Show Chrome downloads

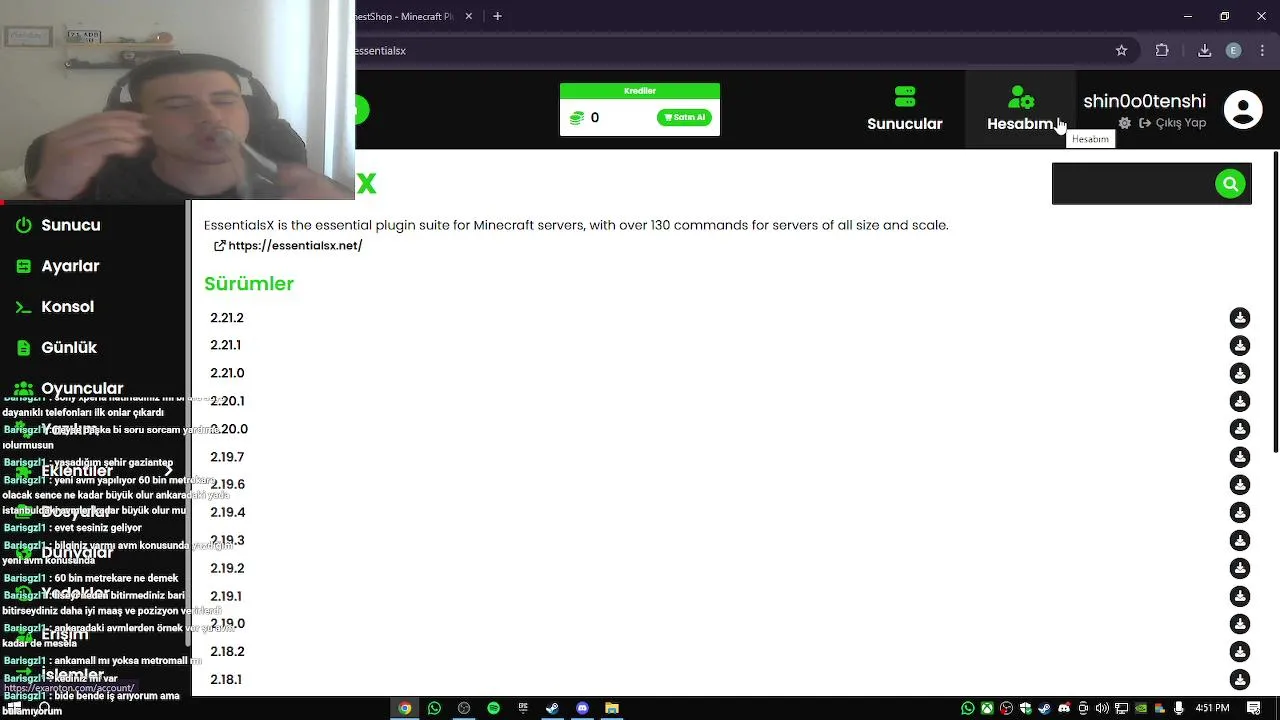point(1205,50)
